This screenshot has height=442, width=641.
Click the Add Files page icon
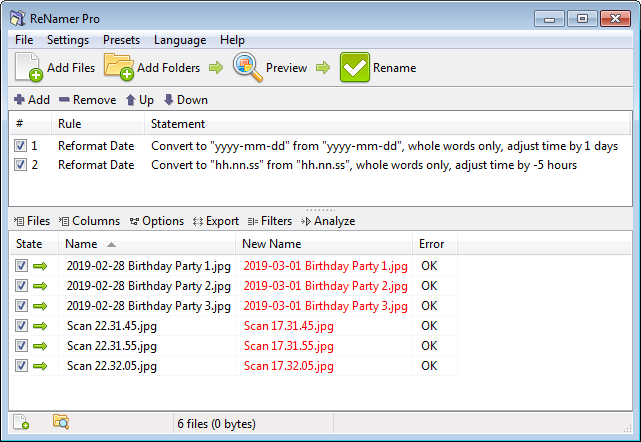pos(29,67)
